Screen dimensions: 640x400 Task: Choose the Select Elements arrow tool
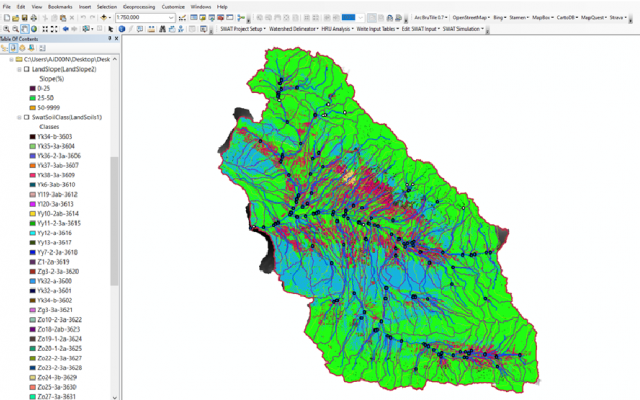(111, 29)
